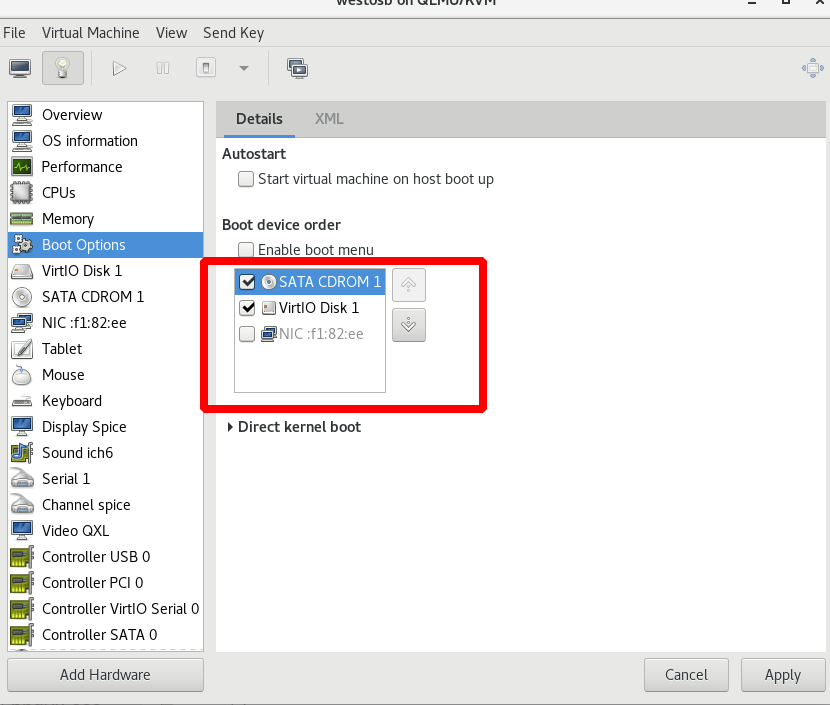Select VirtIO Disk 1 in sidebar

tap(106, 270)
